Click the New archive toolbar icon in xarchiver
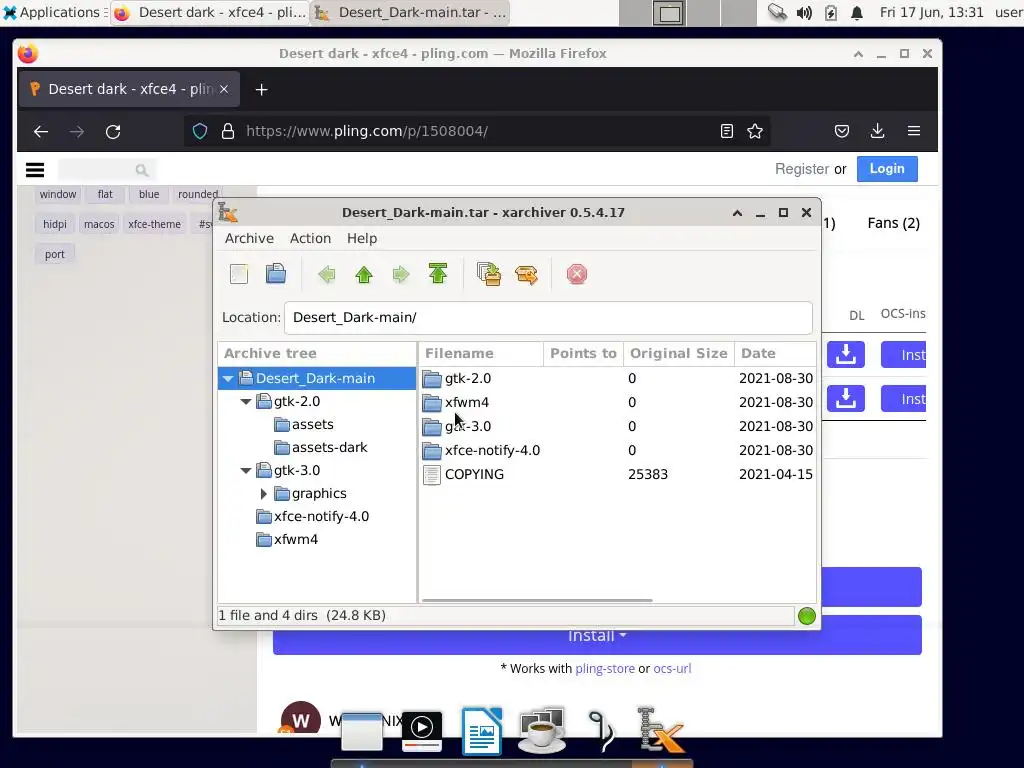Image resolution: width=1024 pixels, height=768 pixels. pyautogui.click(x=239, y=274)
